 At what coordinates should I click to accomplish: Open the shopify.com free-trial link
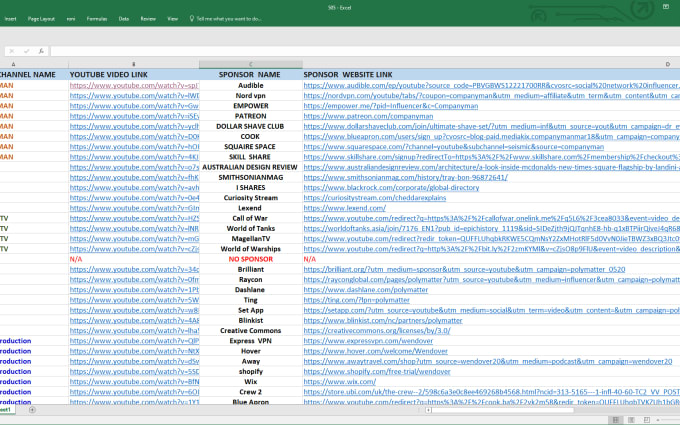377,372
